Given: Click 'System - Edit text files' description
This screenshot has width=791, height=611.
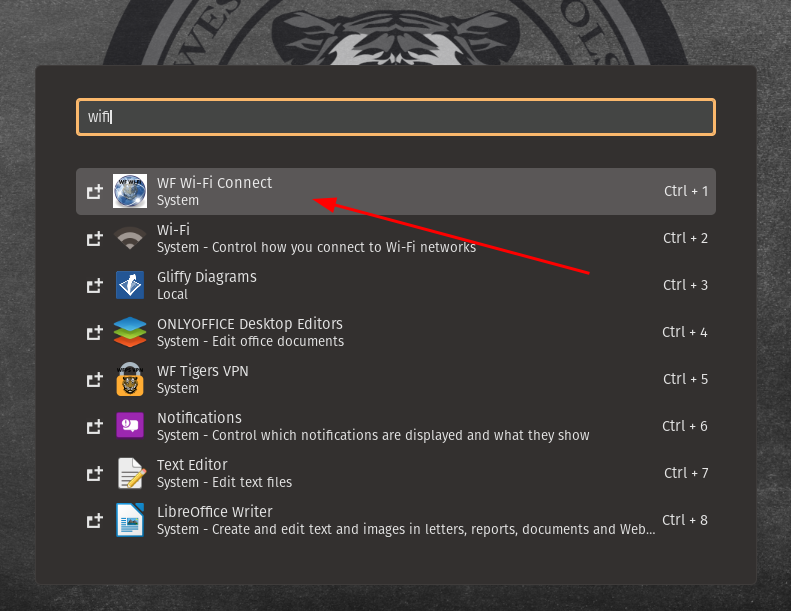Looking at the screenshot, I should click(x=224, y=482).
